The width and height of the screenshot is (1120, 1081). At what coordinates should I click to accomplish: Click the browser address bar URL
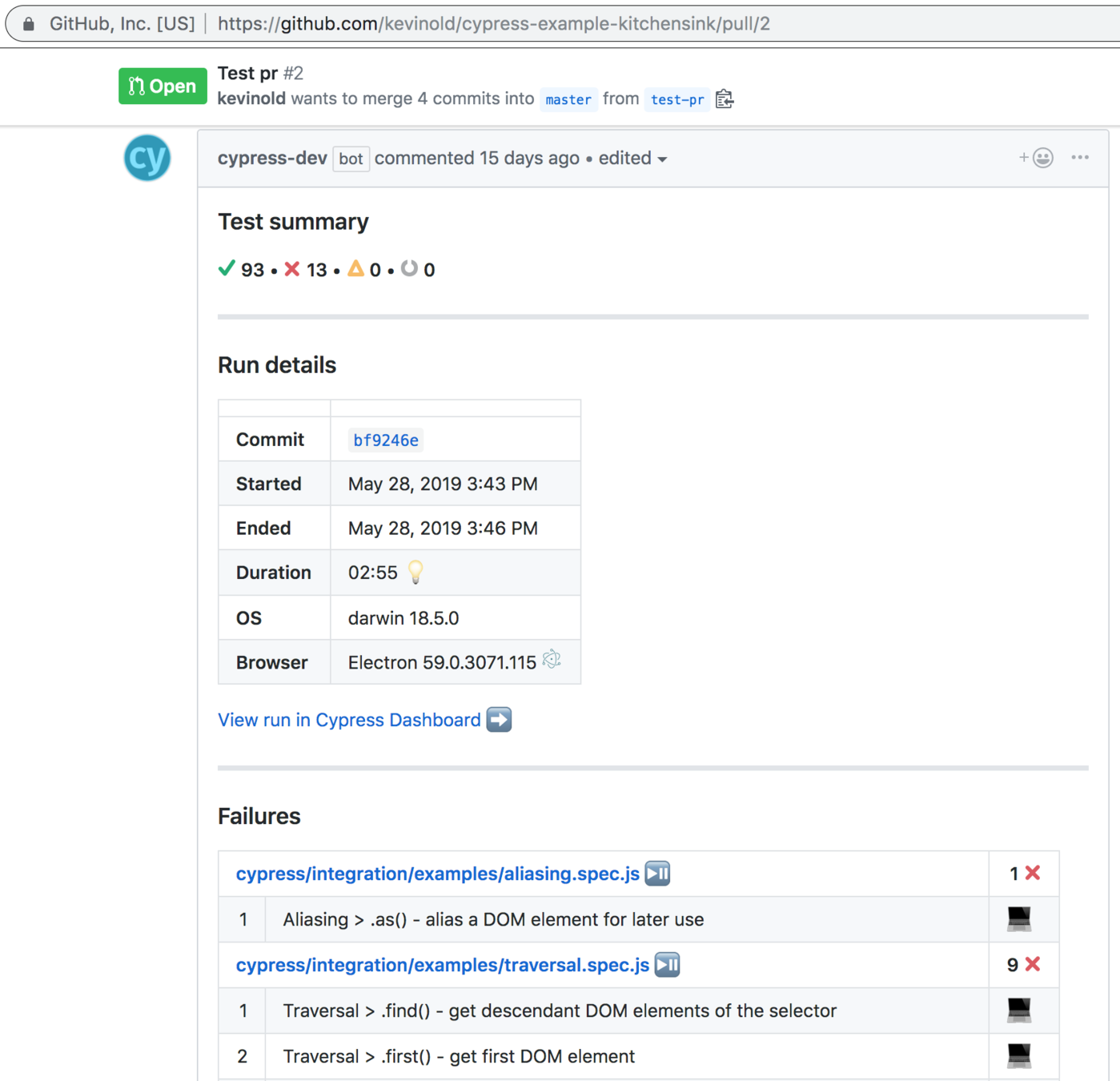(494, 24)
